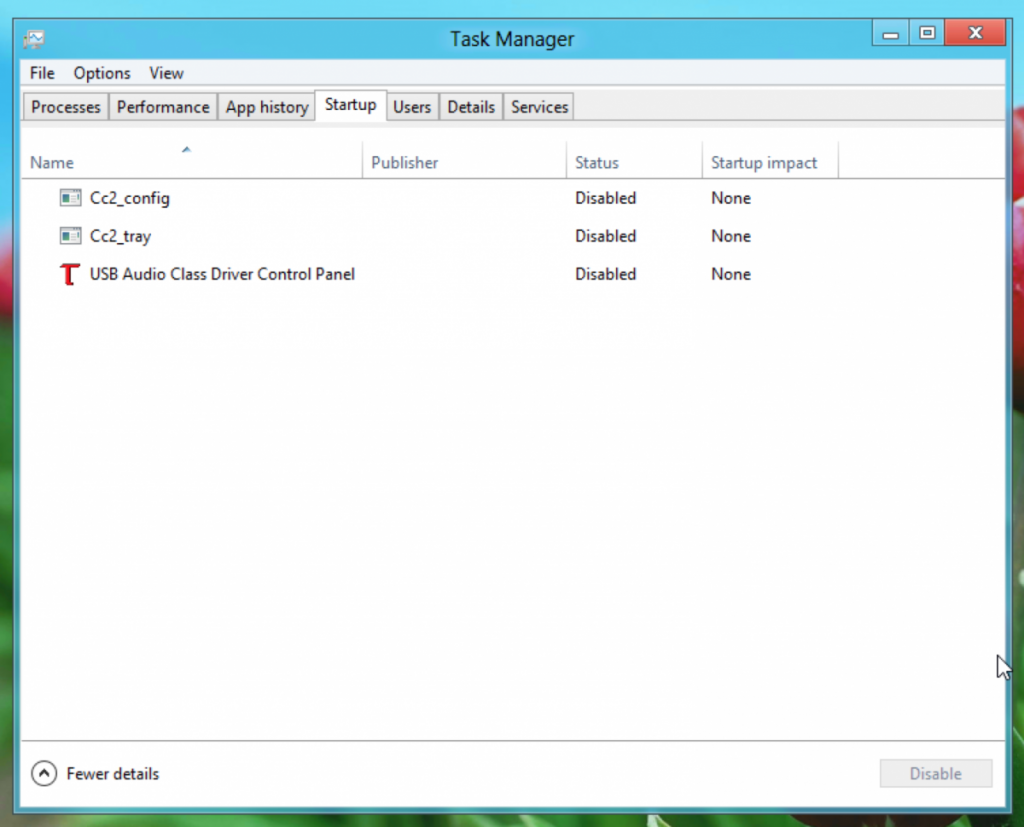Minimize the Task Manager window
Viewport: 1024px width, 827px height.
(890, 33)
